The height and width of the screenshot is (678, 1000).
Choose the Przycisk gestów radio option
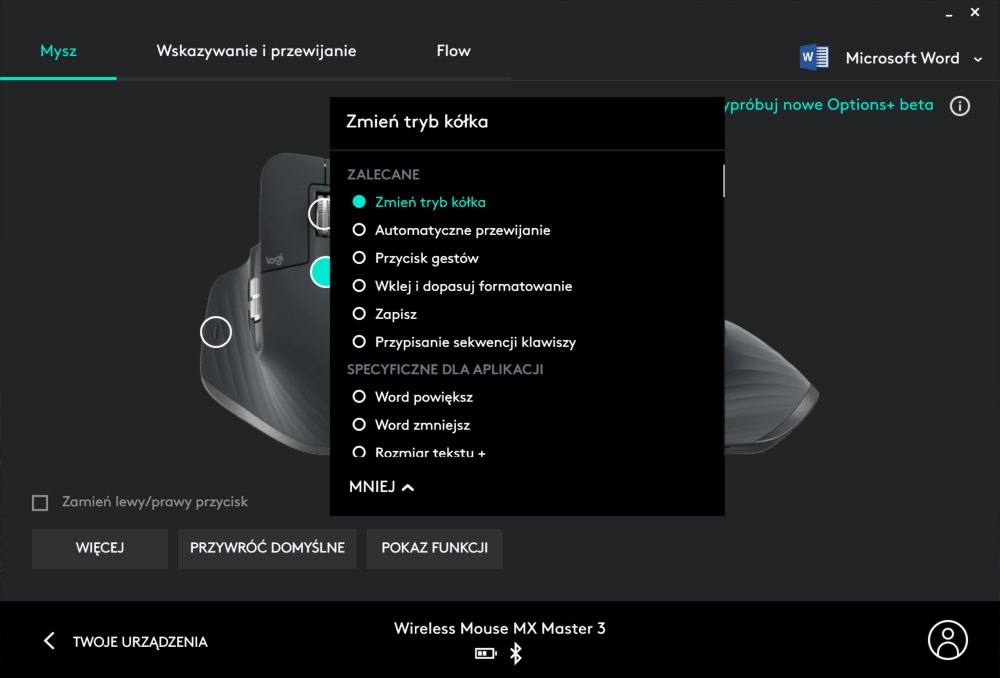point(359,258)
